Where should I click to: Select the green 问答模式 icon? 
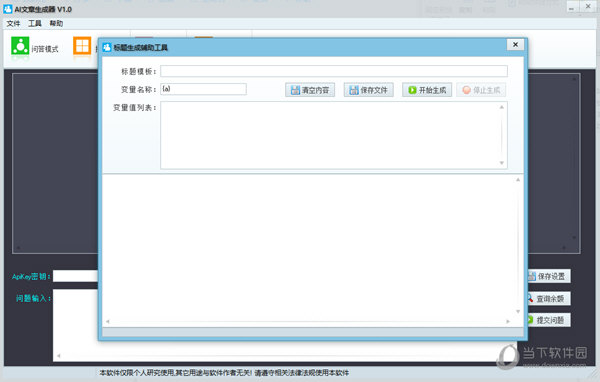(20, 46)
